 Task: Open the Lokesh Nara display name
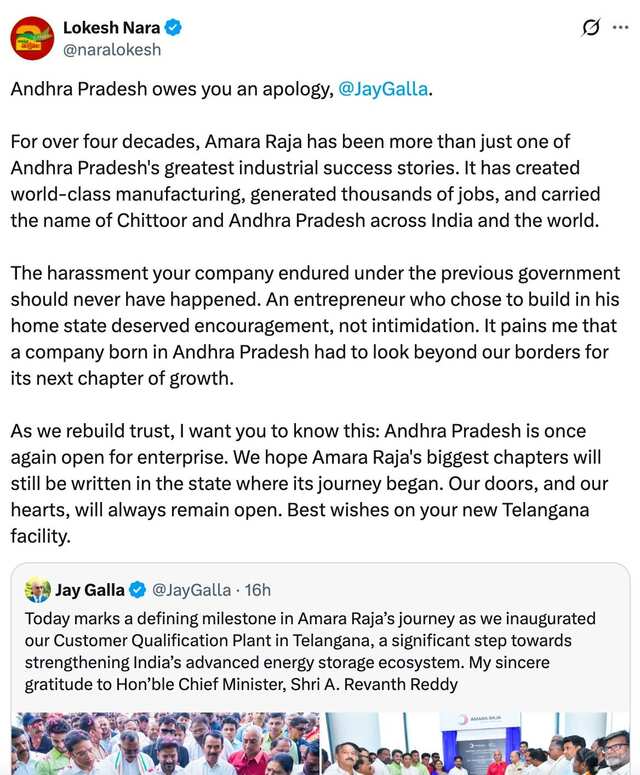click(x=111, y=28)
